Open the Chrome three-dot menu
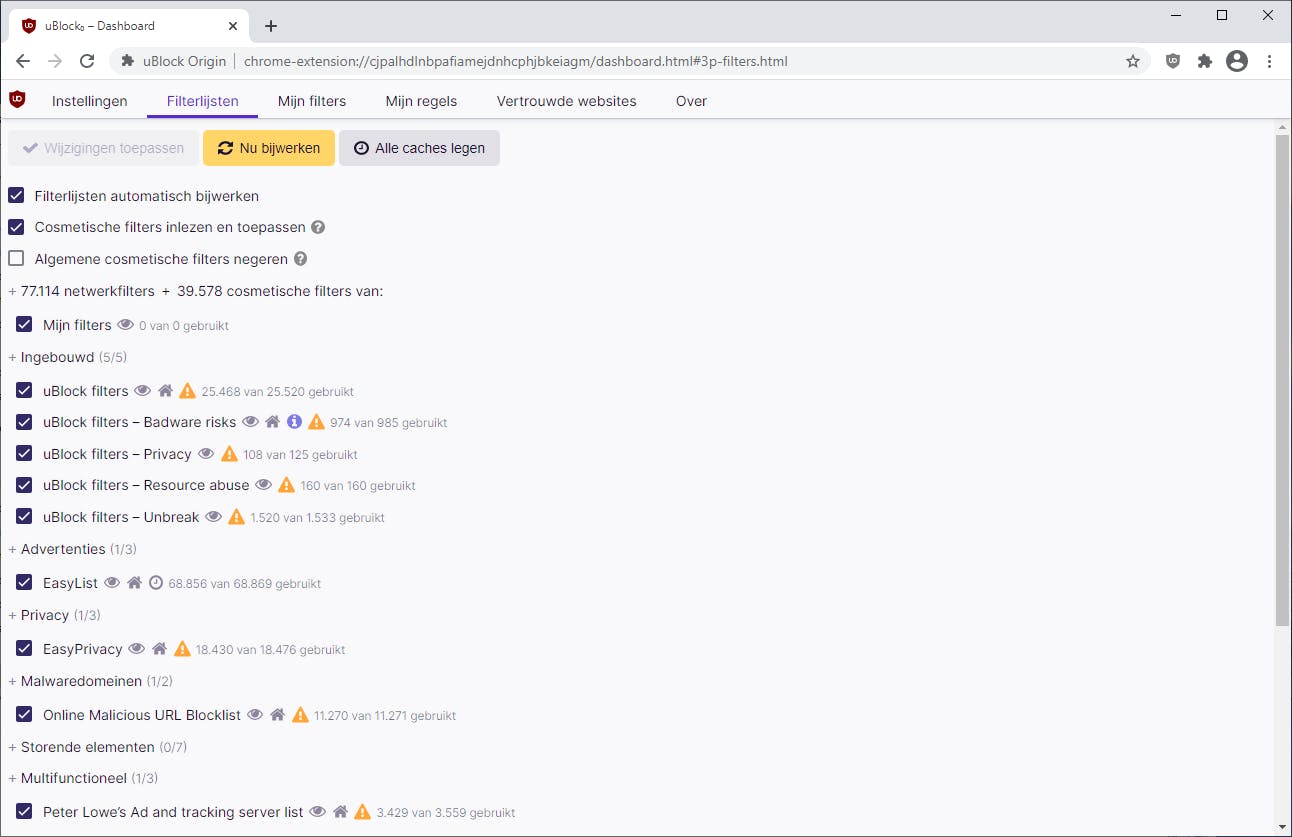The image size is (1292, 837). [x=1269, y=61]
